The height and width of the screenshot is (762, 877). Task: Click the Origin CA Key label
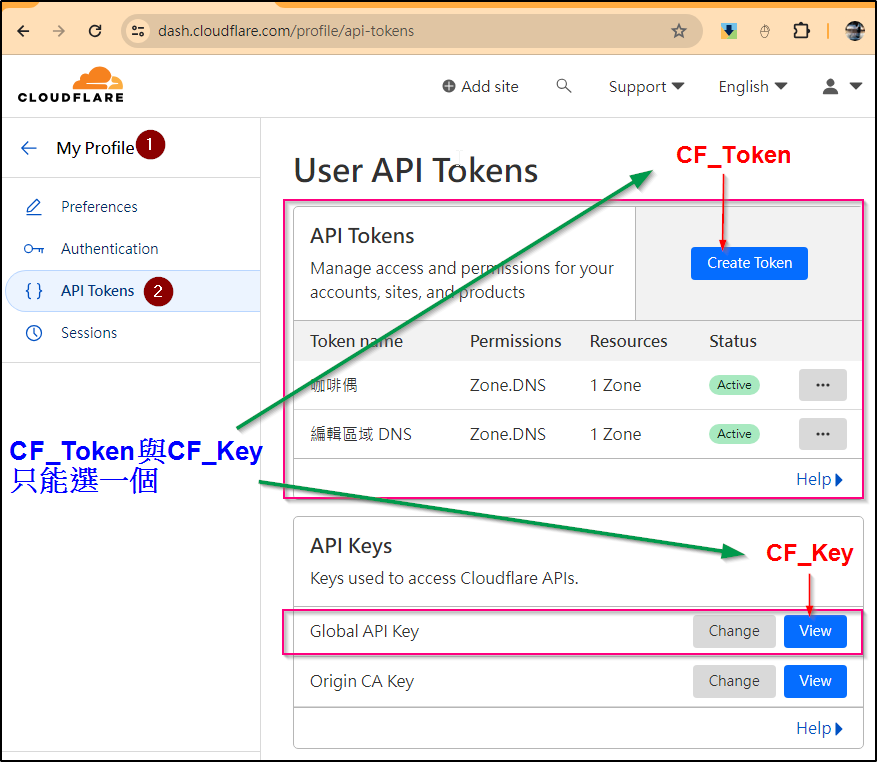point(362,681)
